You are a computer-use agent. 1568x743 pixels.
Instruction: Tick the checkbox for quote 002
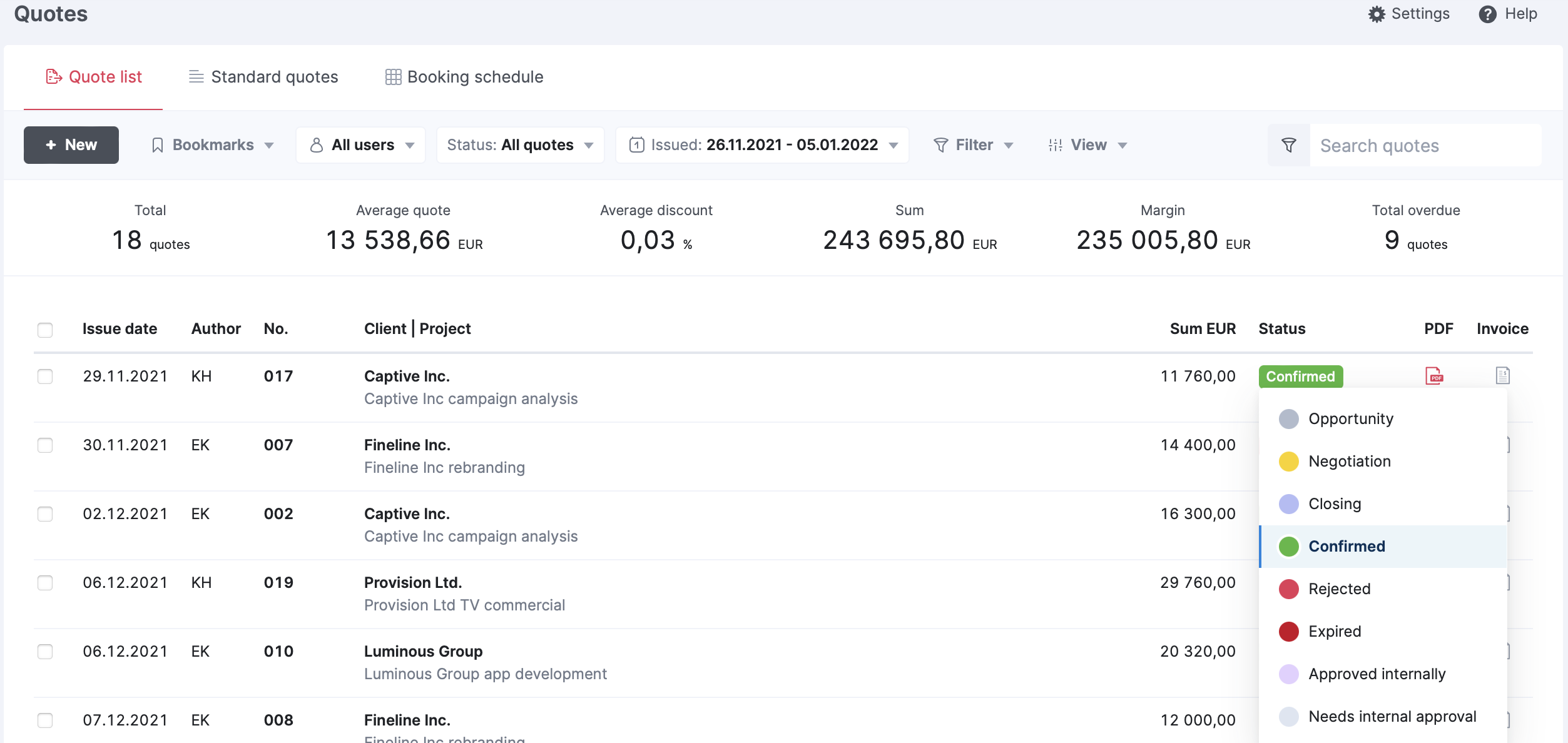45,514
